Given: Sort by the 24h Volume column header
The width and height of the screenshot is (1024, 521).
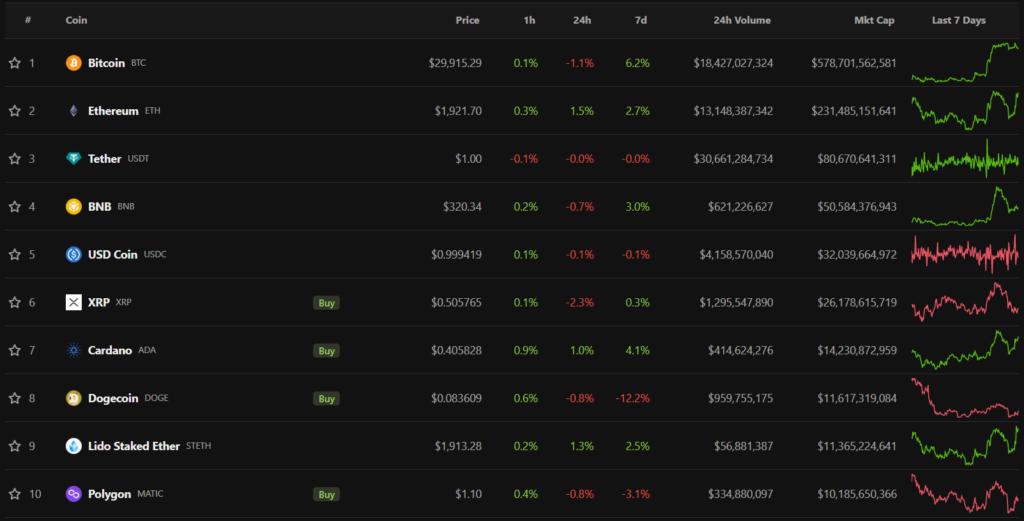Looking at the screenshot, I should coord(742,20).
